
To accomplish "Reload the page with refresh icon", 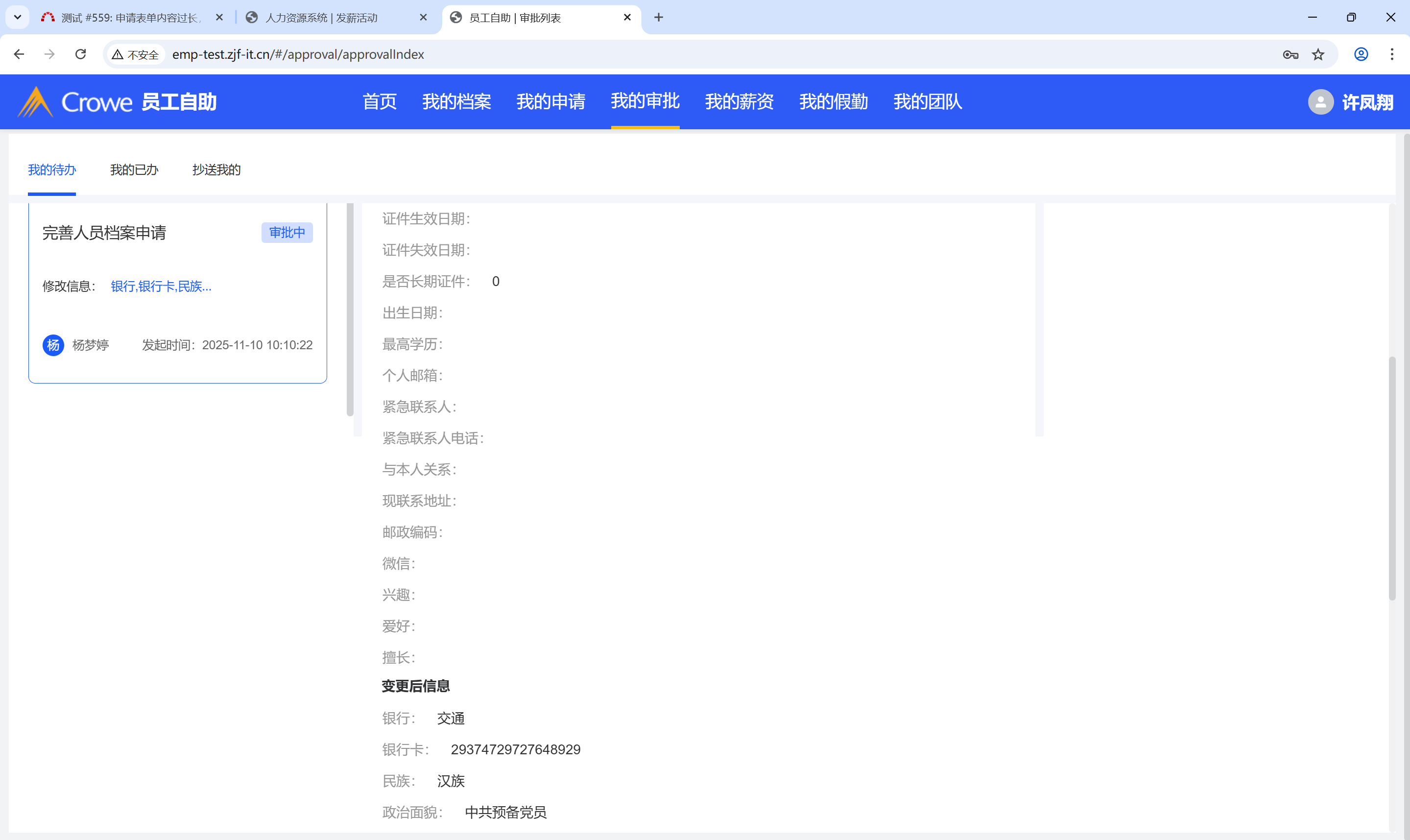I will (x=80, y=54).
